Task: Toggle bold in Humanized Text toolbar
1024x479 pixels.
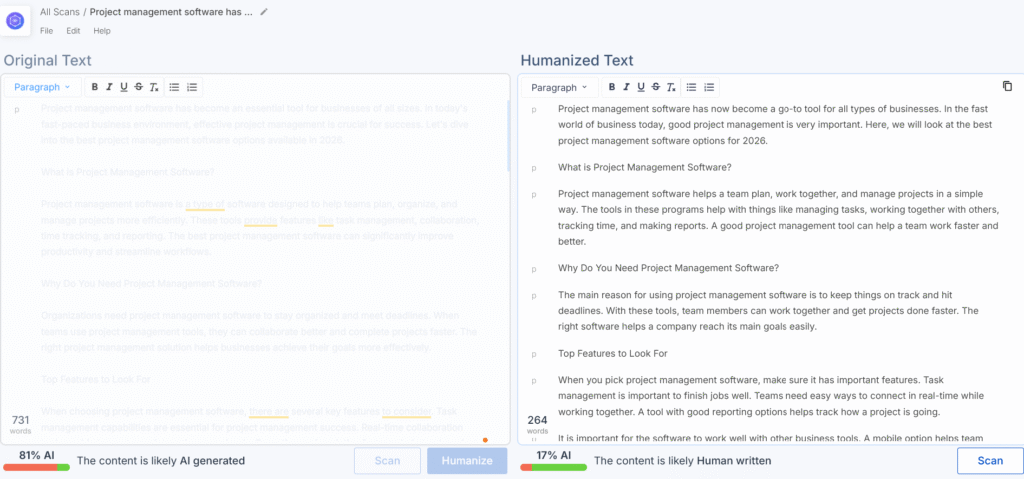Action: [612, 87]
